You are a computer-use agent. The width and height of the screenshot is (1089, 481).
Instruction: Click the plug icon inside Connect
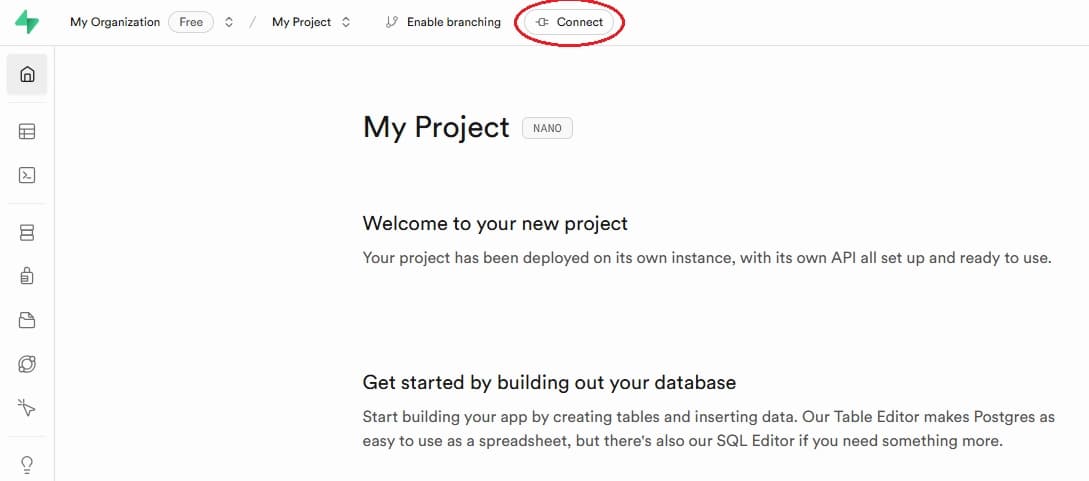542,22
